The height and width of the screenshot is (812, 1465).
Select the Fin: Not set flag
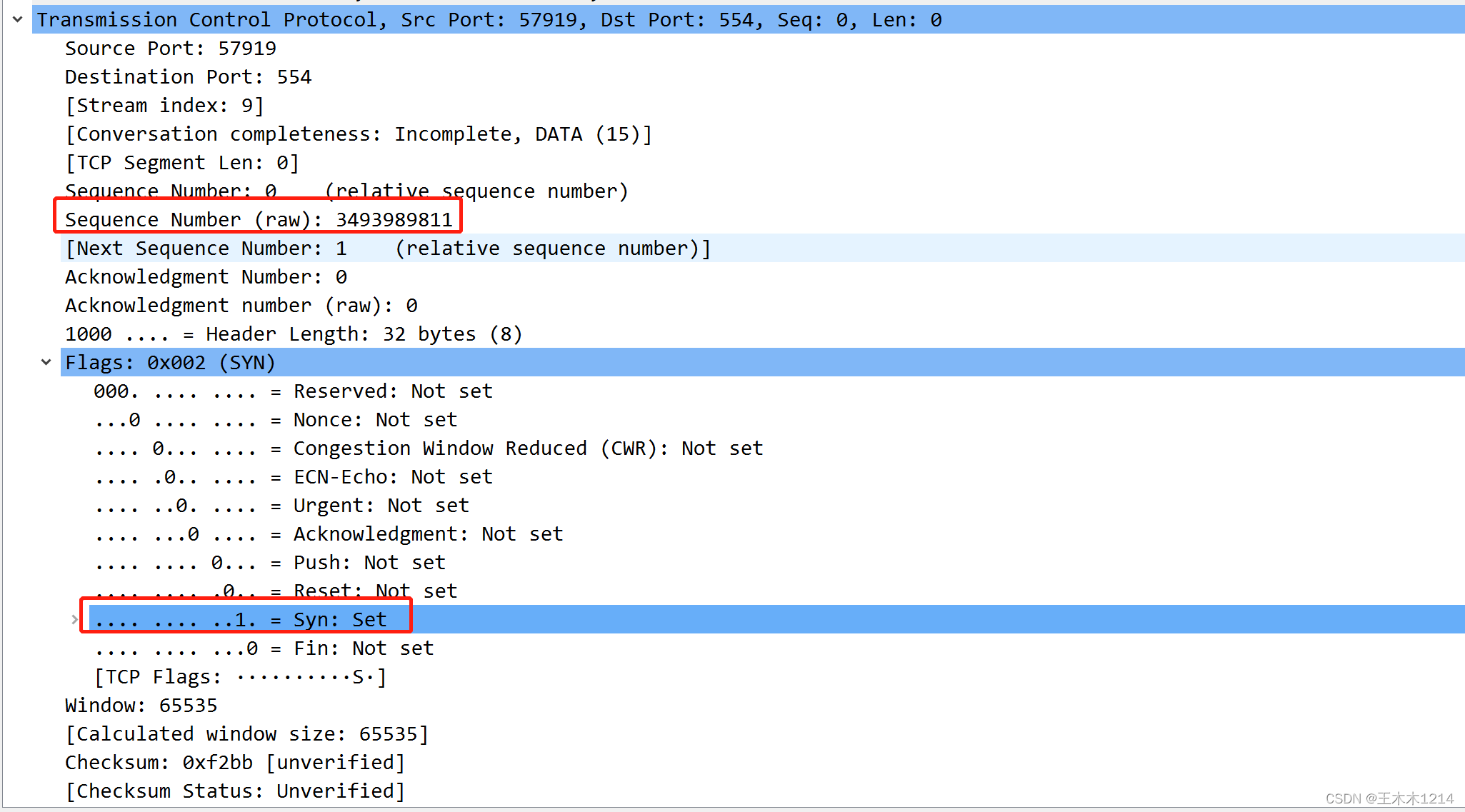[264, 648]
